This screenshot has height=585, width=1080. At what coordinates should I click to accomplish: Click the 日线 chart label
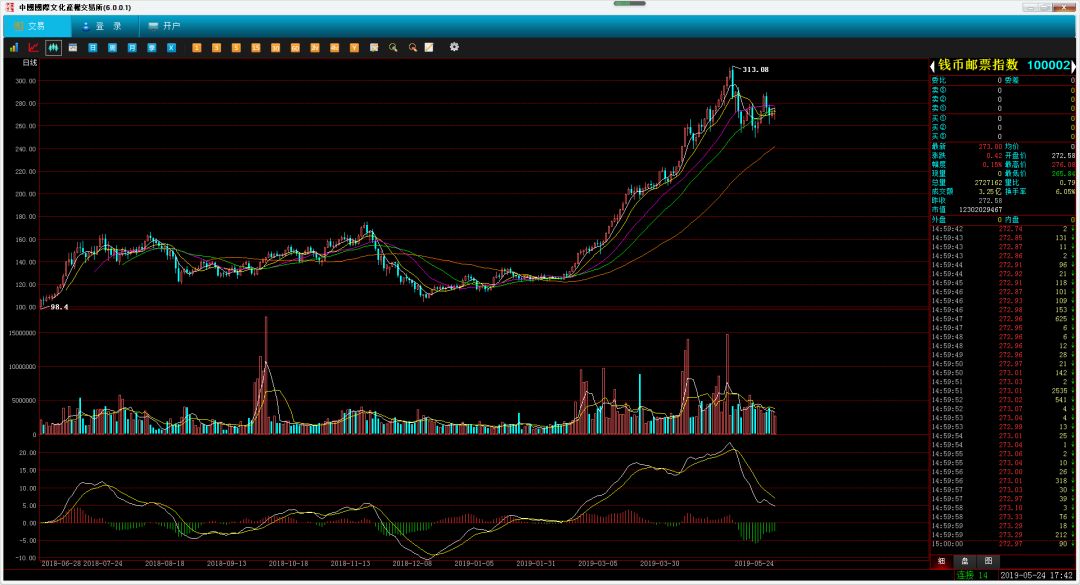click(30, 63)
